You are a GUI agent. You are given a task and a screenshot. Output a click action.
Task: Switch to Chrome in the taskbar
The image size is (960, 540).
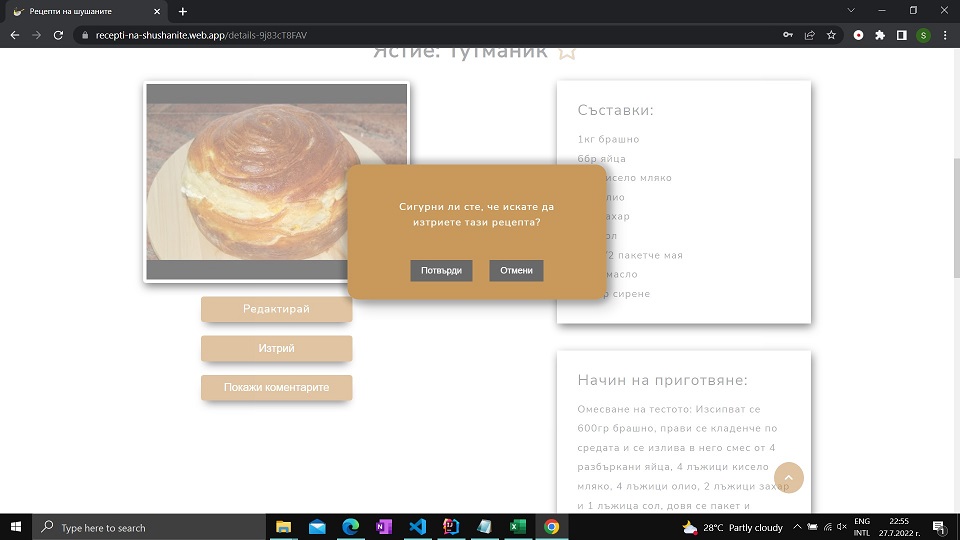click(551, 527)
